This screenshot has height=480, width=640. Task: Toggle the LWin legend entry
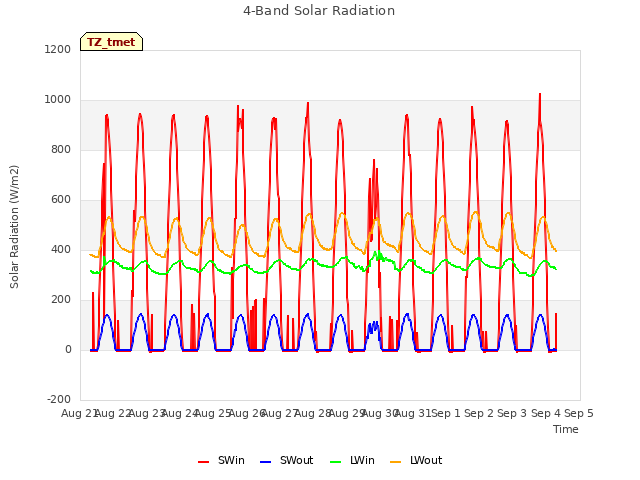[x=352, y=460]
